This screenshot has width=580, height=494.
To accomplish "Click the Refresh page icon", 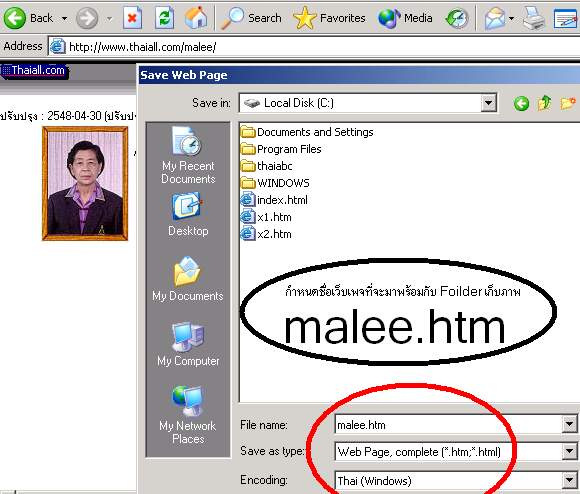I will 164,17.
